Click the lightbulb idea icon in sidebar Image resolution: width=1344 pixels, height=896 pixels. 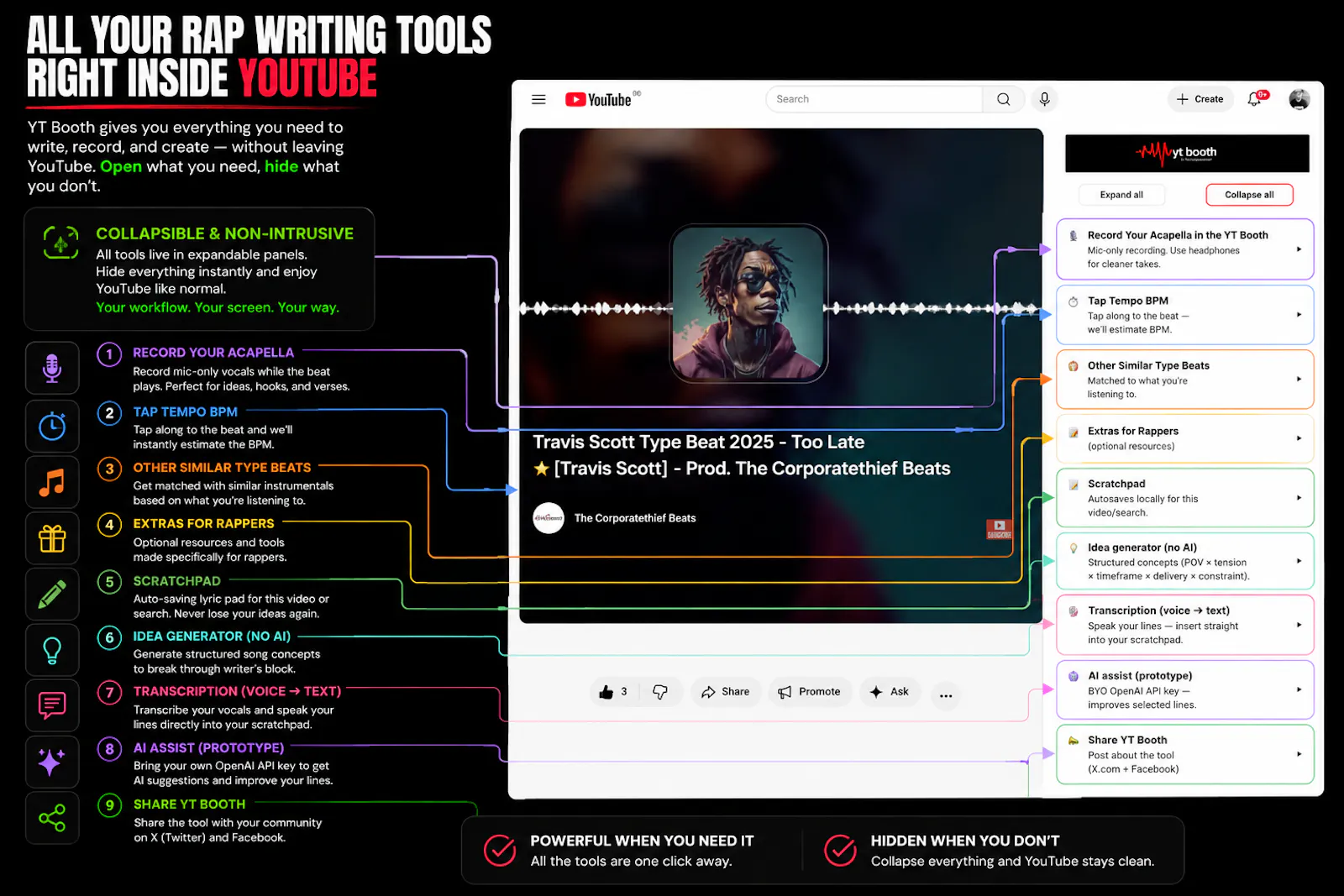pos(52,650)
